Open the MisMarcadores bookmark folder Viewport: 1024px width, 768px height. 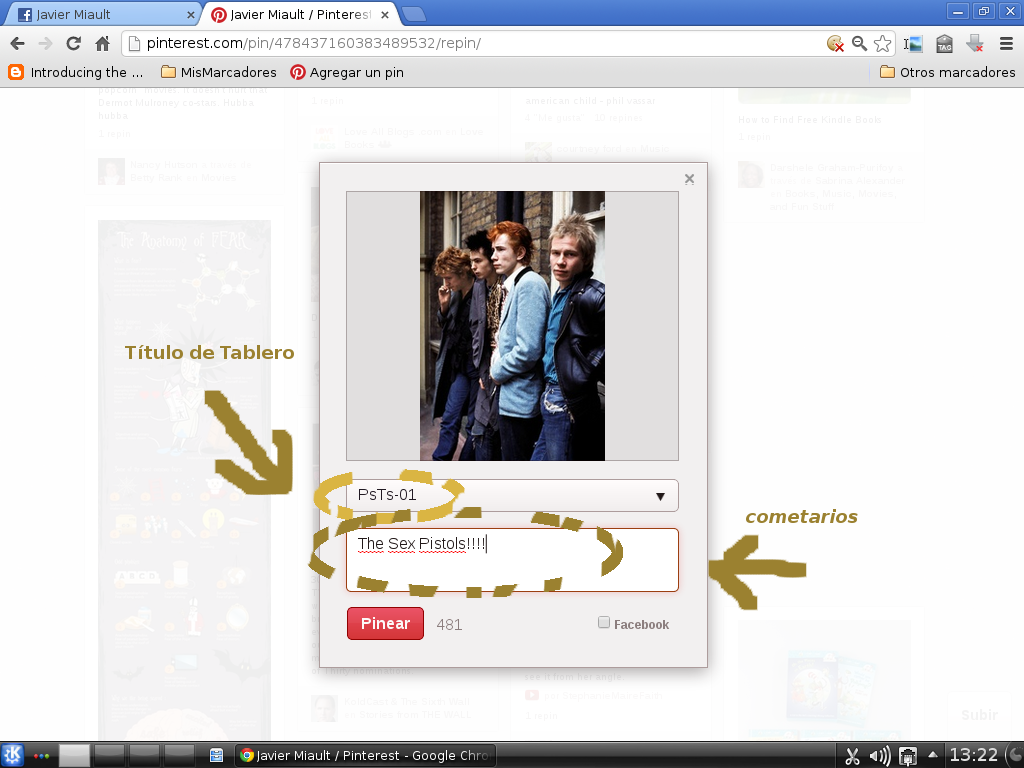pyautogui.click(x=219, y=72)
